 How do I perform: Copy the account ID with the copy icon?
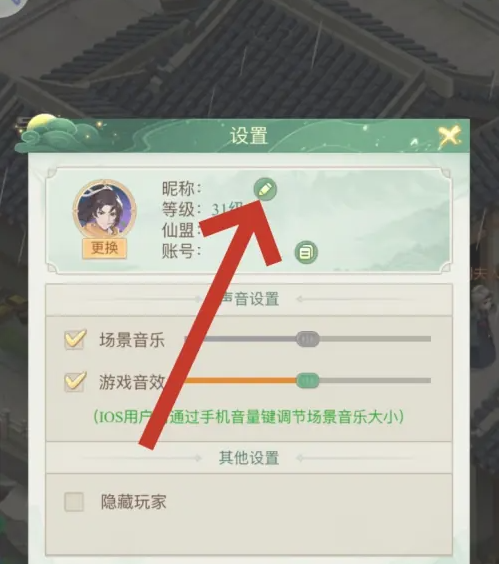pos(306,252)
